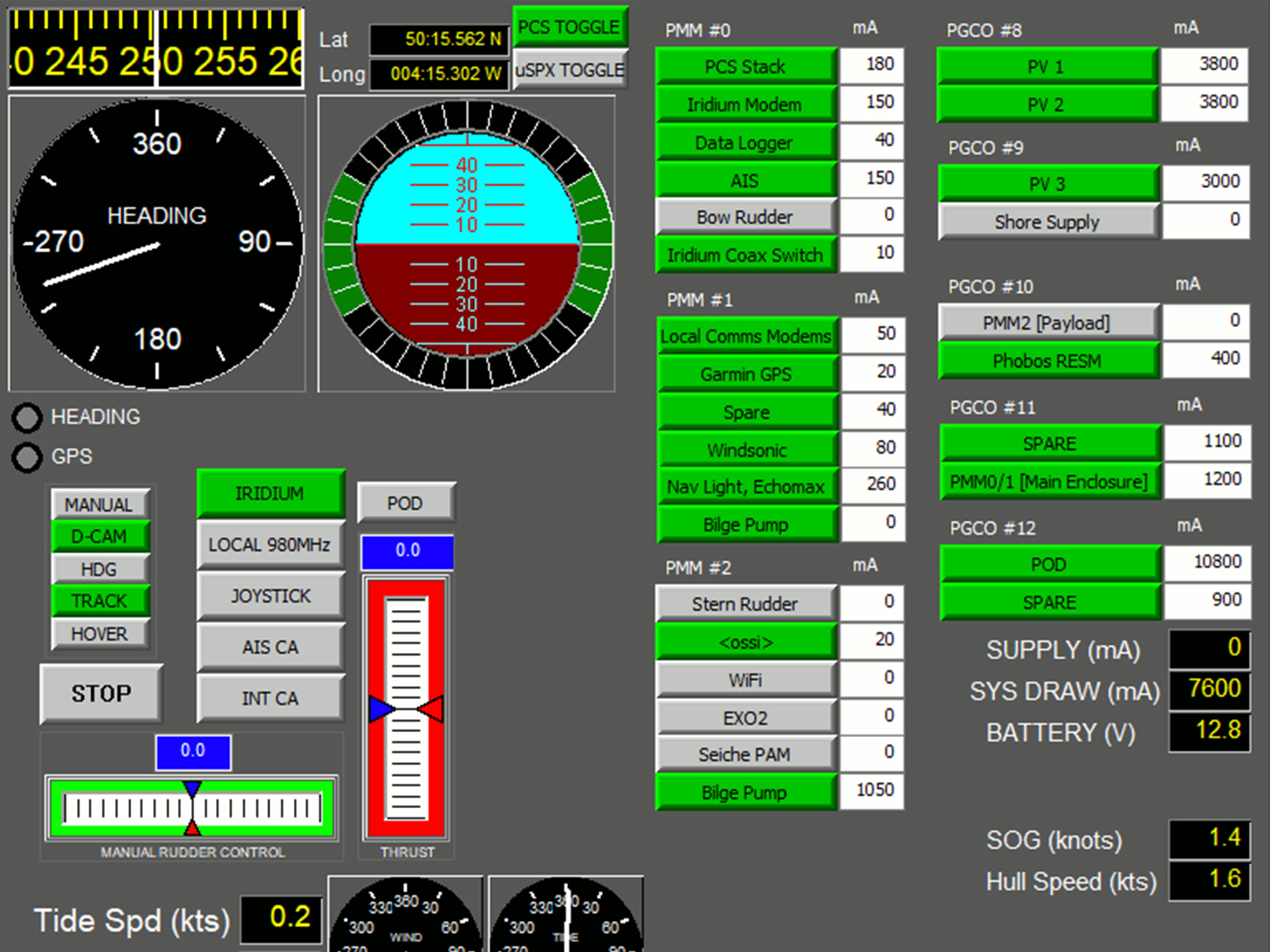Toggle the D-CAM mode button
This screenshot has width=1270, height=952.
click(100, 537)
